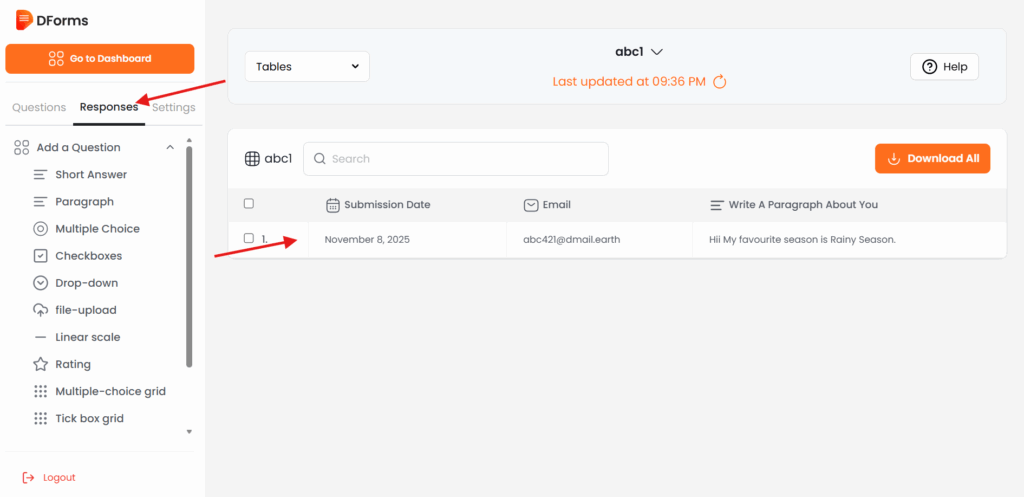Click the Rating star icon
This screenshot has height=497, width=1024.
41,364
